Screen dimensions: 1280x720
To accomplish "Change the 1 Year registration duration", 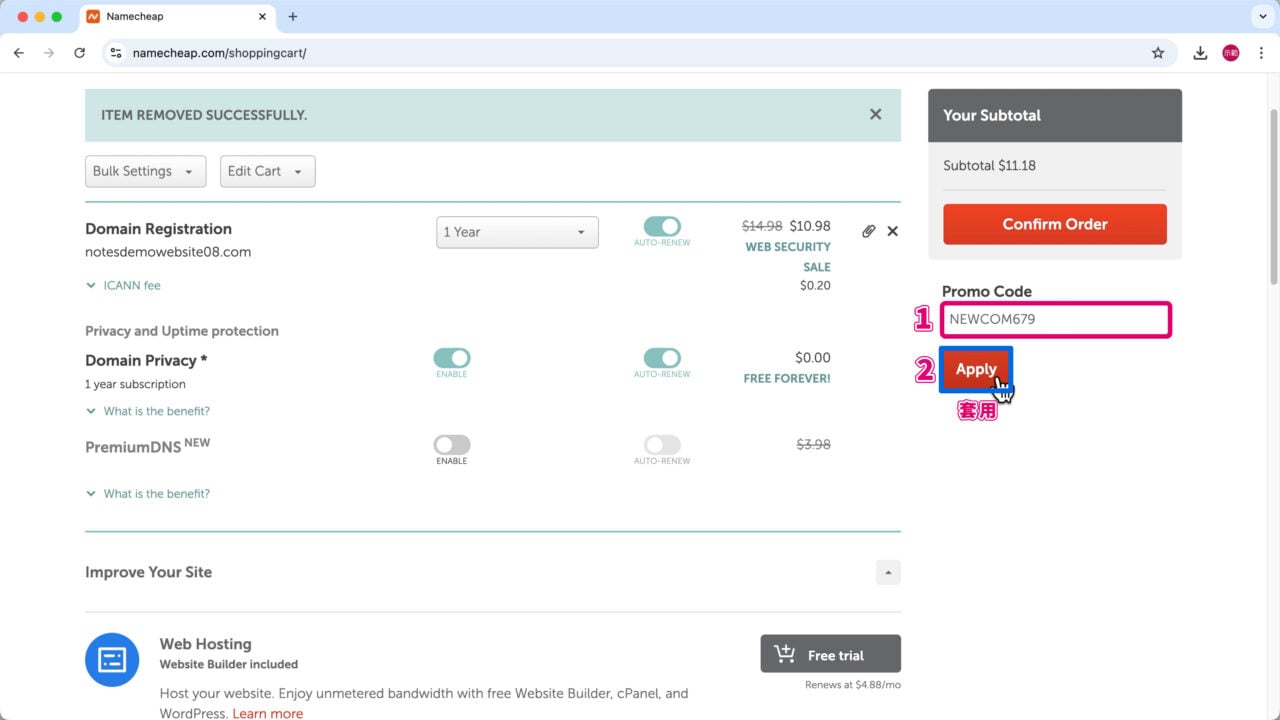I will point(517,232).
